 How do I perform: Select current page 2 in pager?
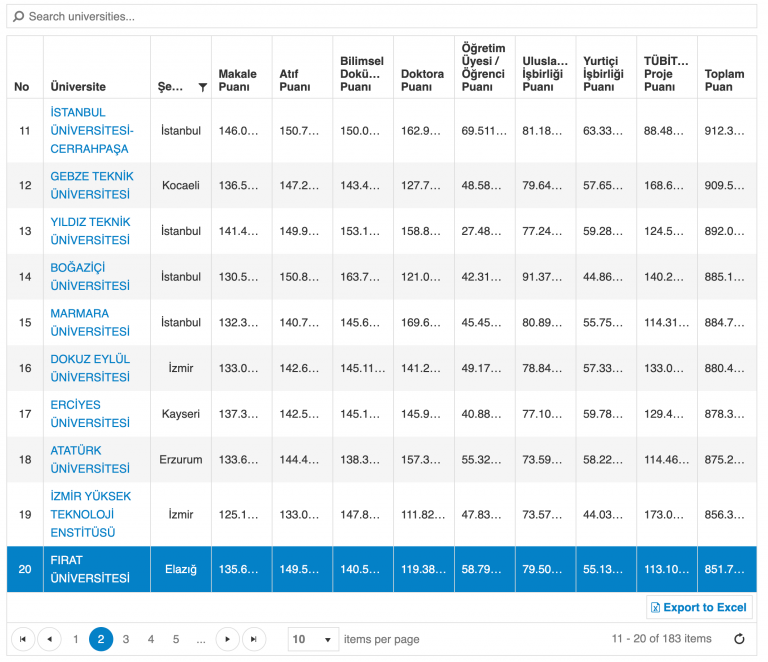click(x=101, y=639)
